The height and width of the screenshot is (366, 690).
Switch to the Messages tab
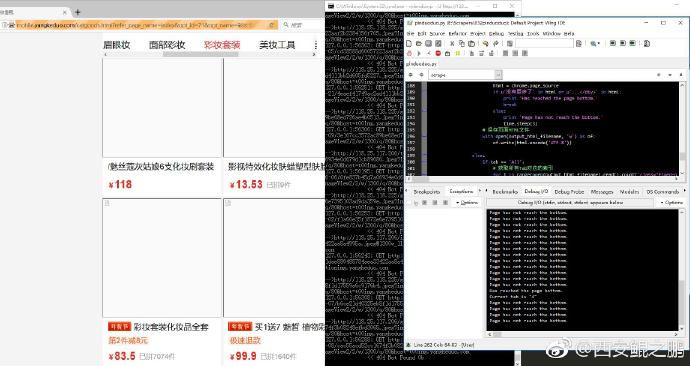602,192
